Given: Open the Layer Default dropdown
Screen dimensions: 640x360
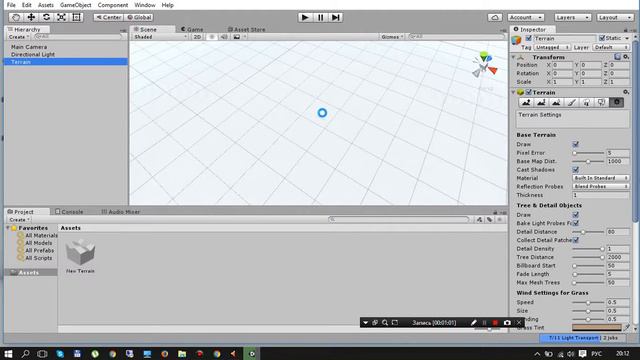Looking at the screenshot, I should tap(611, 47).
